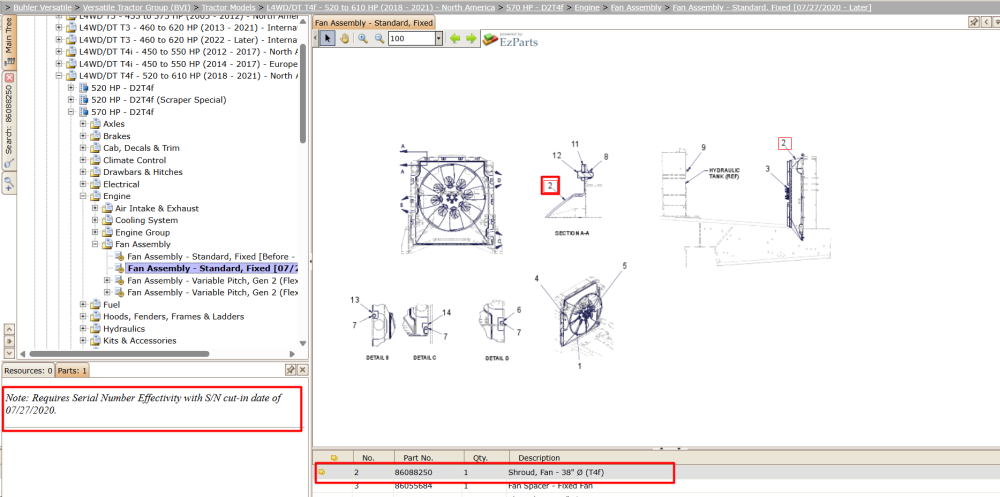This screenshot has width=1000, height=497.
Task: Open Versatile Tractor Group (BVI) breadcrumb link
Action: point(137,7)
